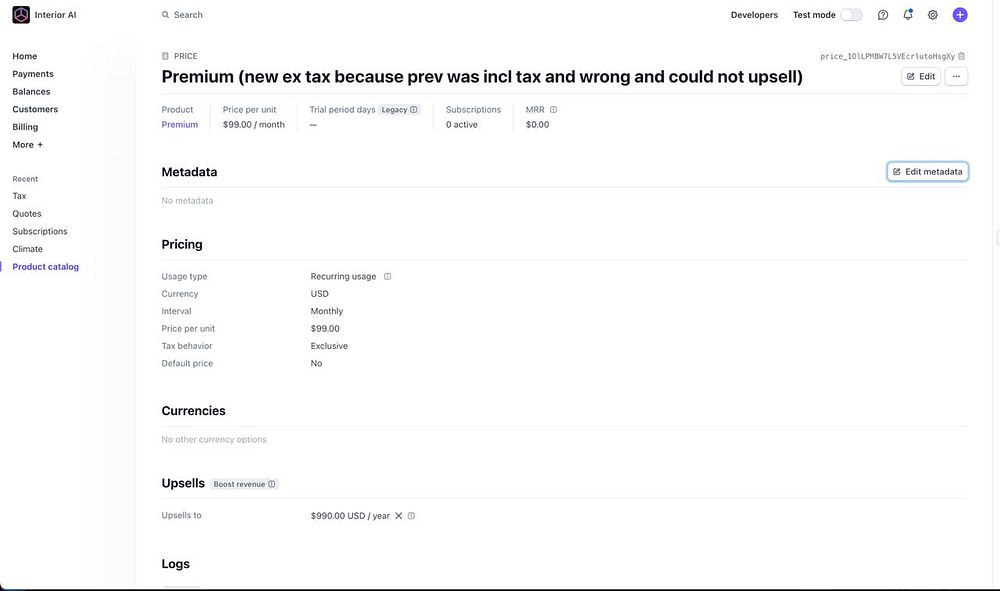This screenshot has width=1000, height=591.
Task: Open the three-dot more actions menu
Action: click(x=956, y=76)
